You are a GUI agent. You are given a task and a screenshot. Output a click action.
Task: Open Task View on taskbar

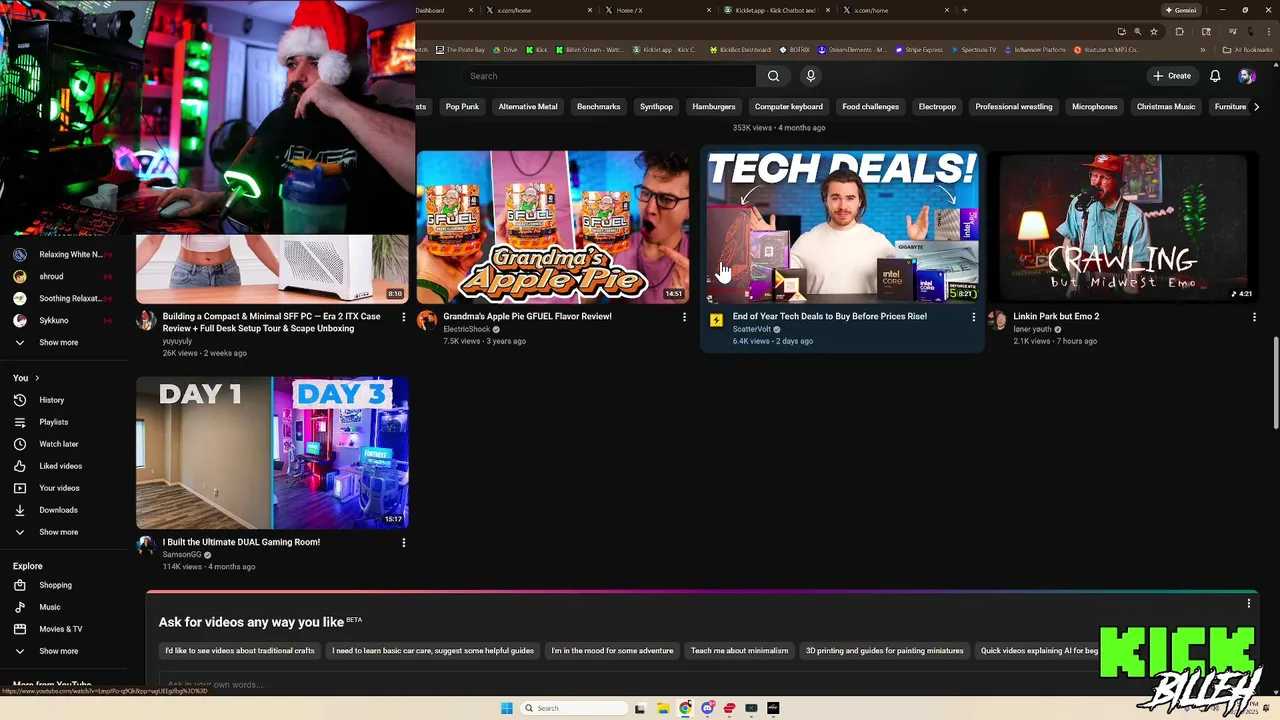click(640, 708)
